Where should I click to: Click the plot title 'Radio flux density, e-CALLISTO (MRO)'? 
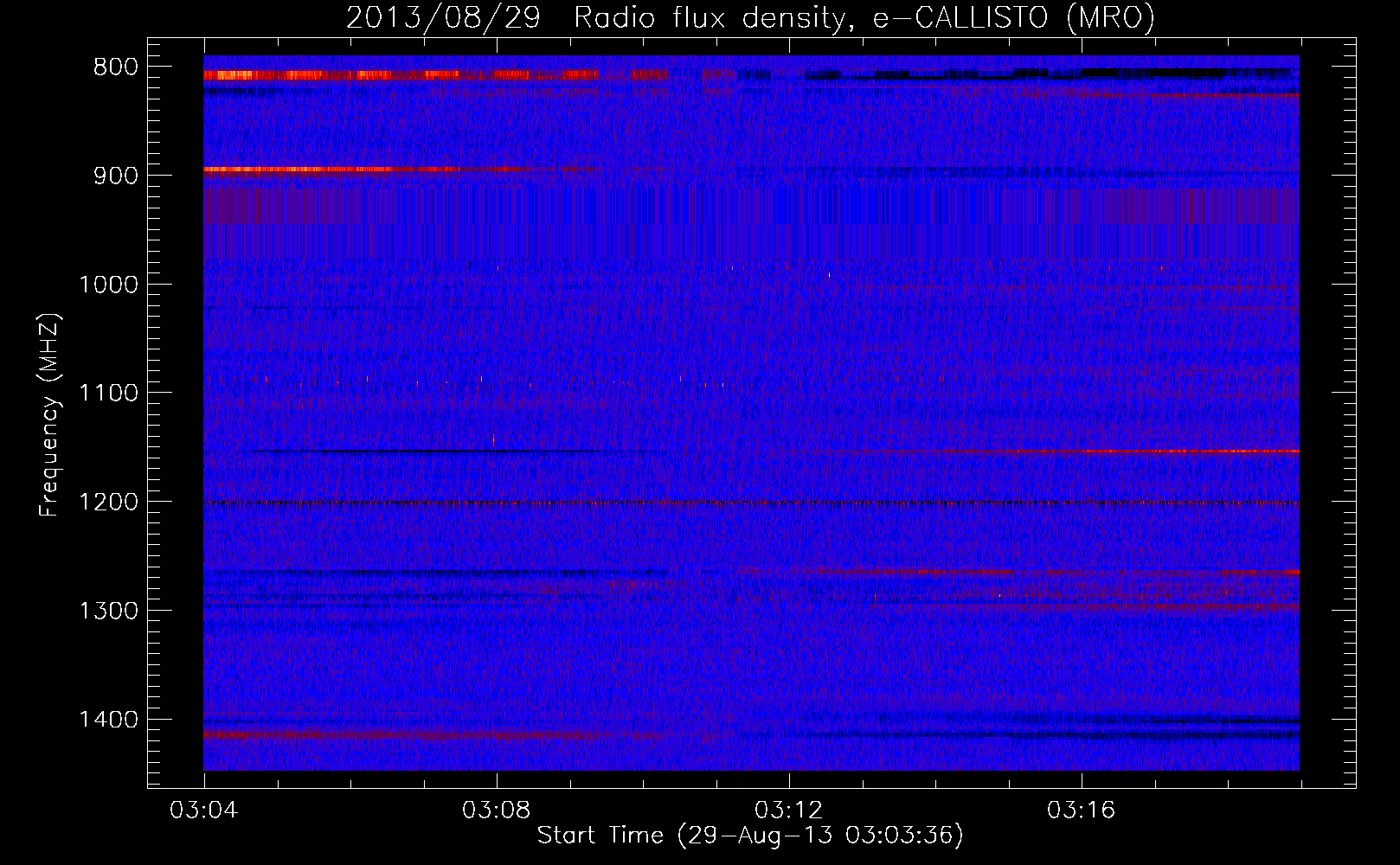864,17
